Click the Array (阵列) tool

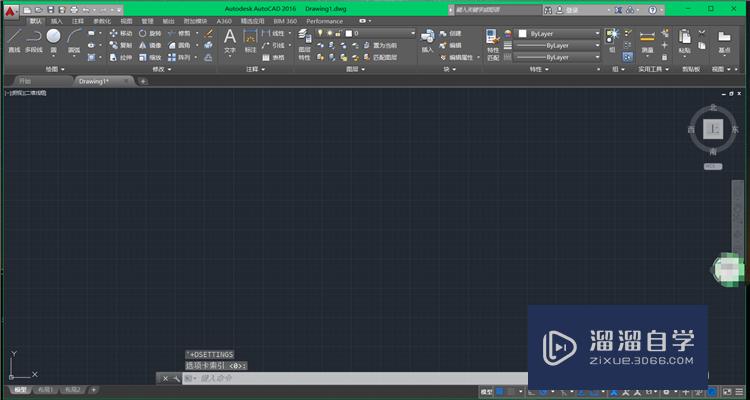179,57
